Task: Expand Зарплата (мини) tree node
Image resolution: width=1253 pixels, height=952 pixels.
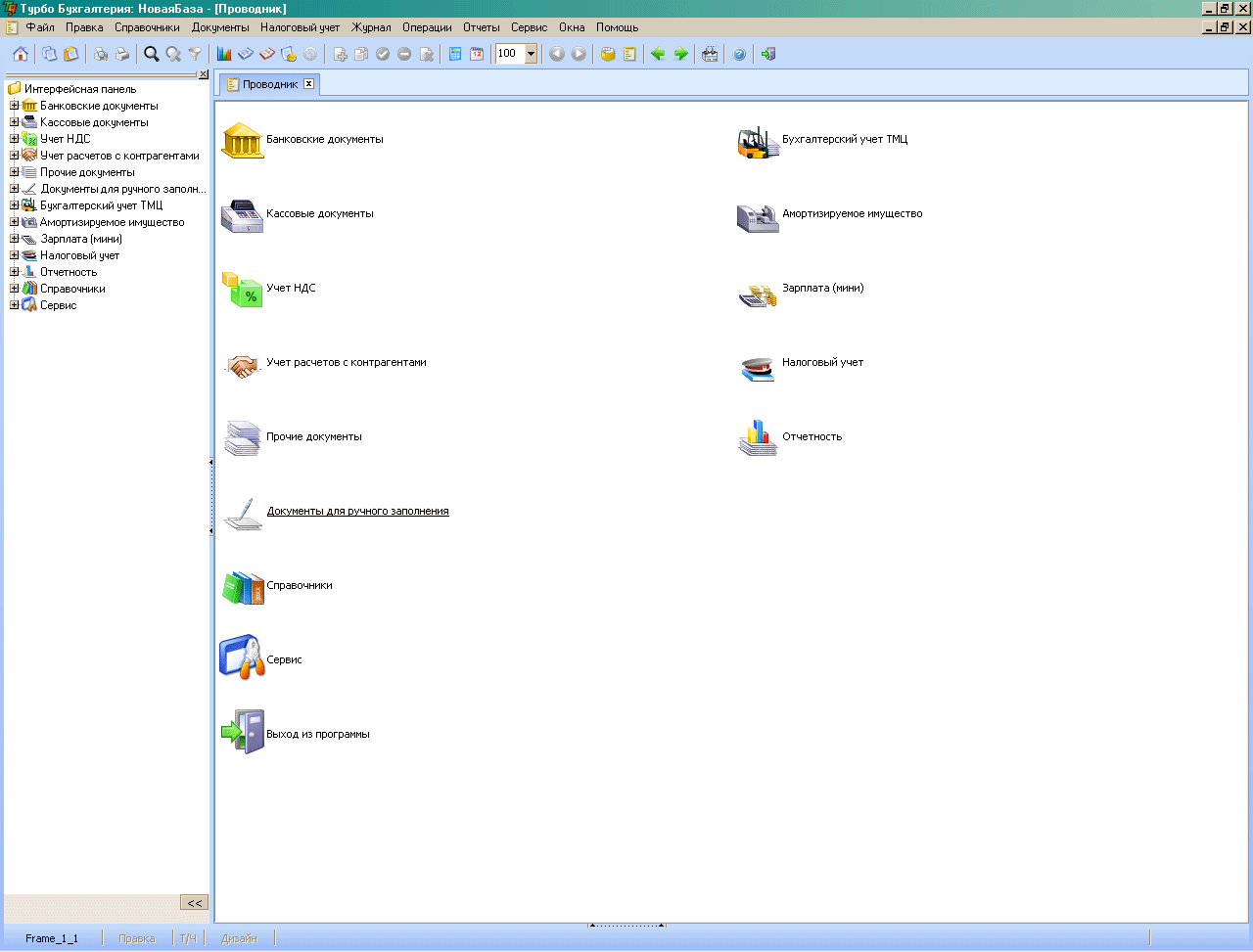Action: pyautogui.click(x=15, y=239)
